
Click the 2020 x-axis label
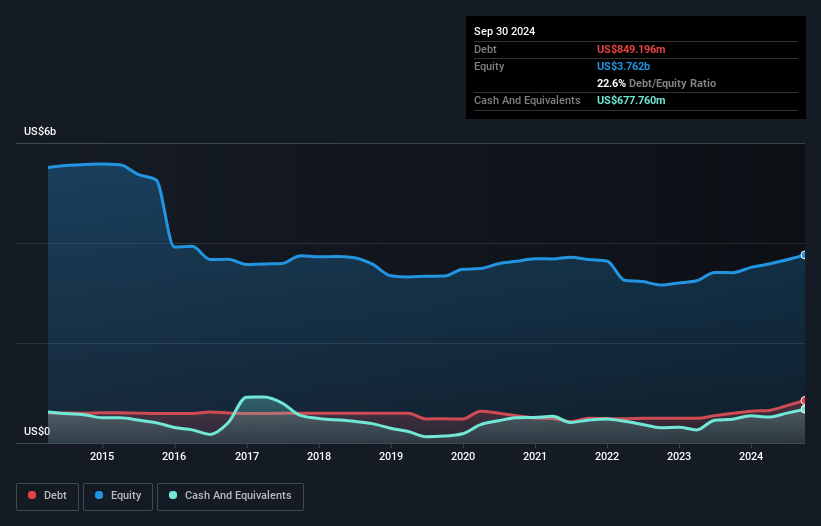coord(463,456)
